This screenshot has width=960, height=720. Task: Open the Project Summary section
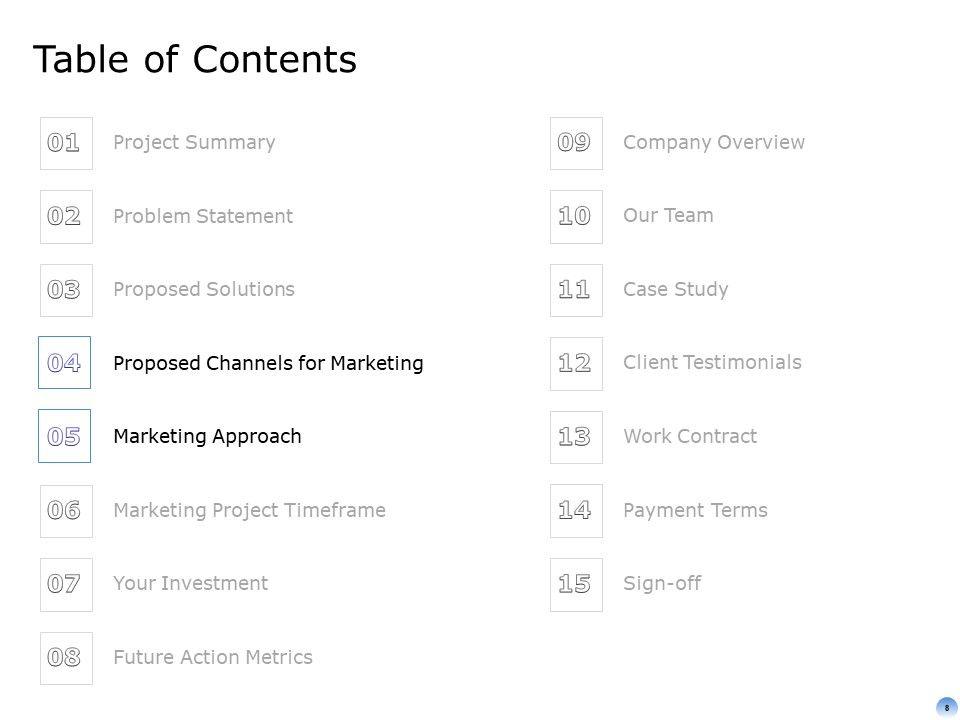pos(194,142)
